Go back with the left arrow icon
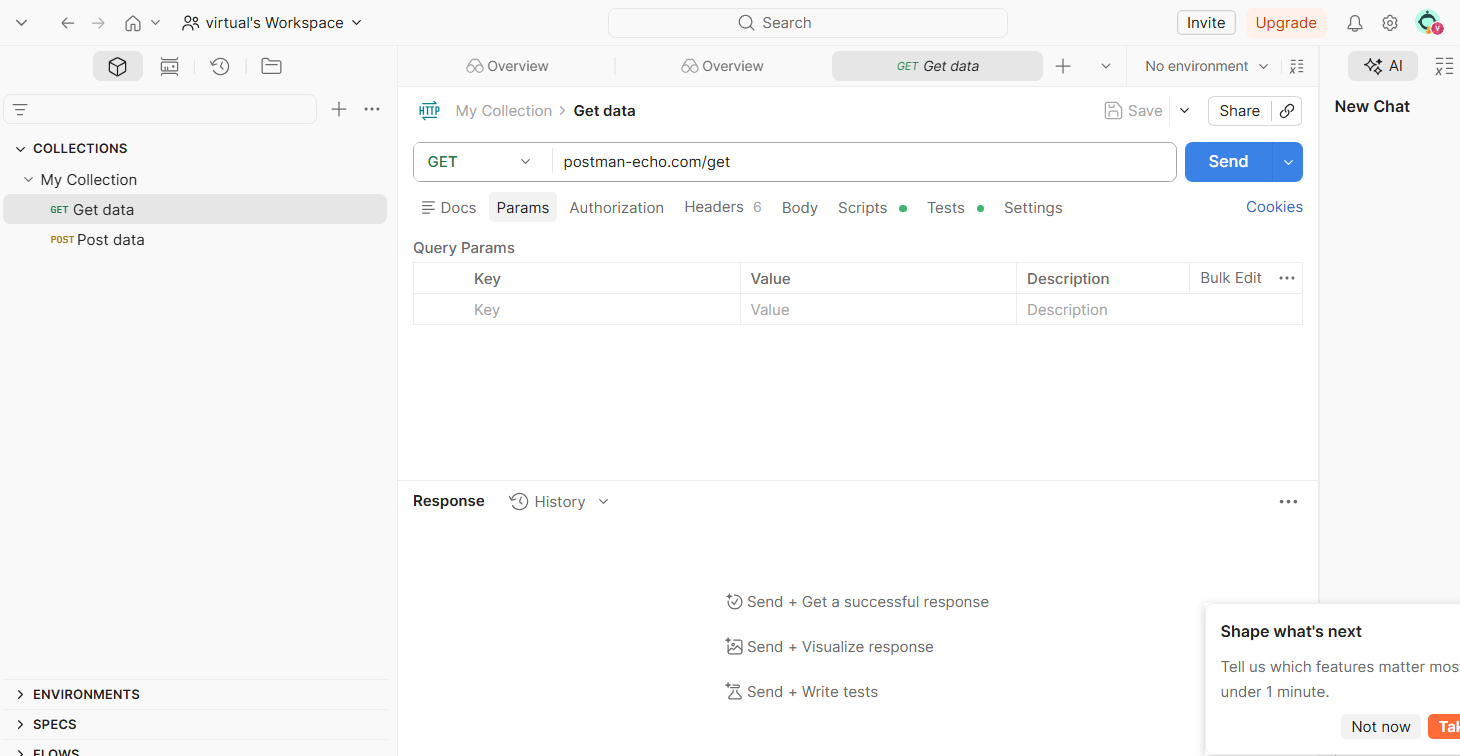Viewport: 1460px width, 756px height. tap(68, 23)
